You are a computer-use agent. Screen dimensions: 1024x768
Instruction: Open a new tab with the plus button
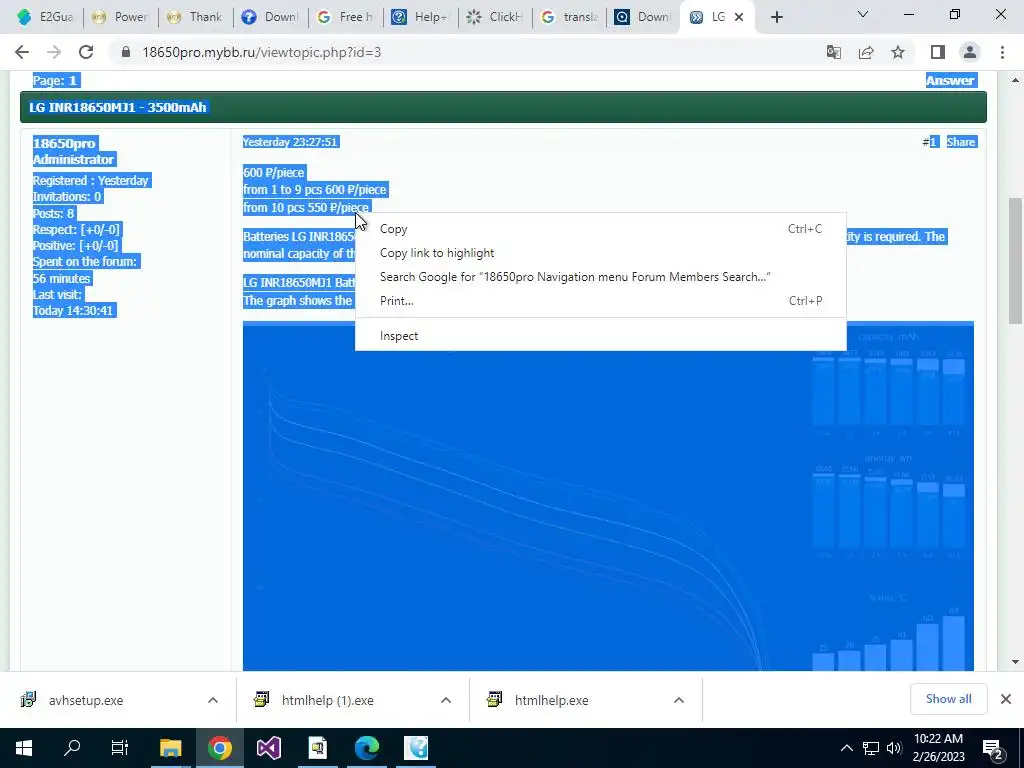pos(776,17)
